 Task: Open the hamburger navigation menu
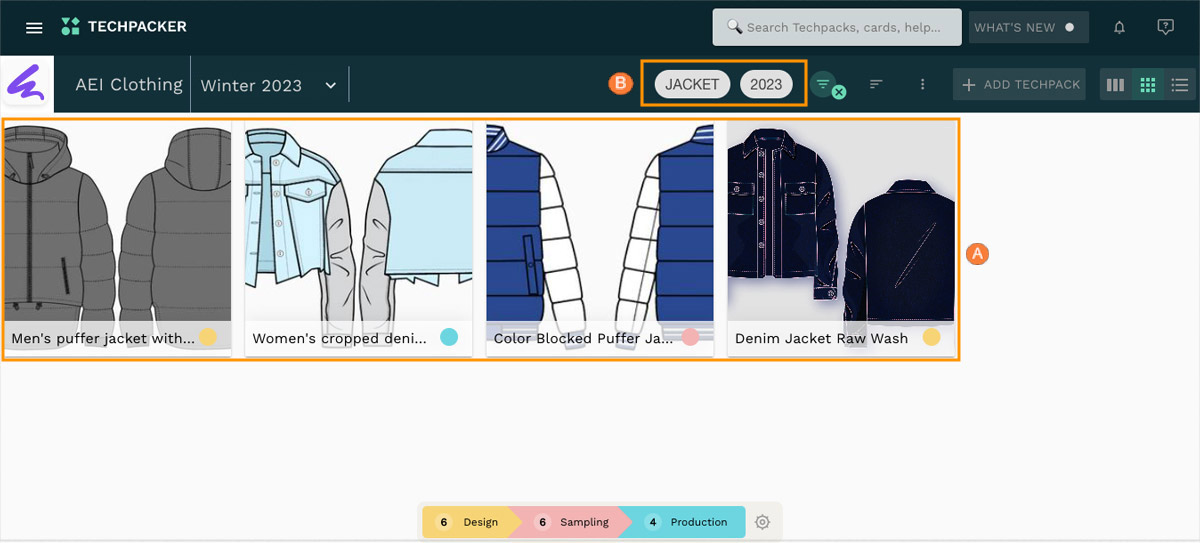click(34, 28)
